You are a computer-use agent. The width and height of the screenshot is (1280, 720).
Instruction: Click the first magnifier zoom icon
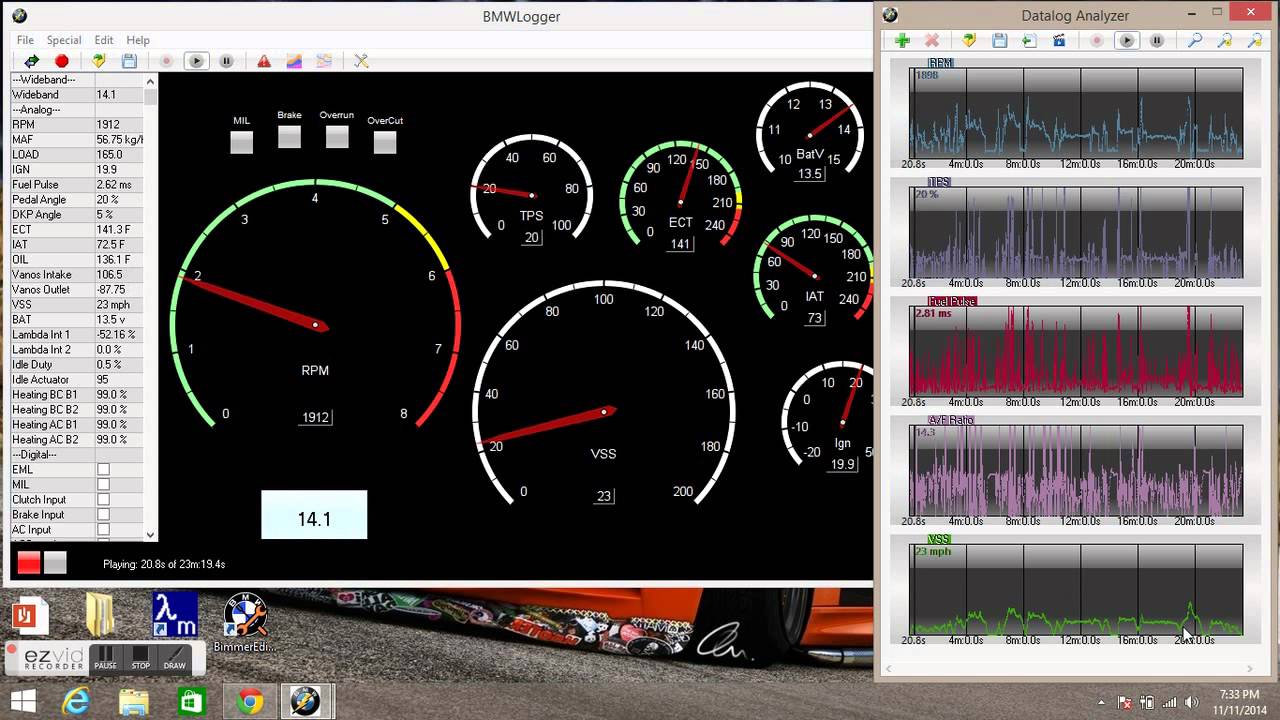[x=1194, y=40]
